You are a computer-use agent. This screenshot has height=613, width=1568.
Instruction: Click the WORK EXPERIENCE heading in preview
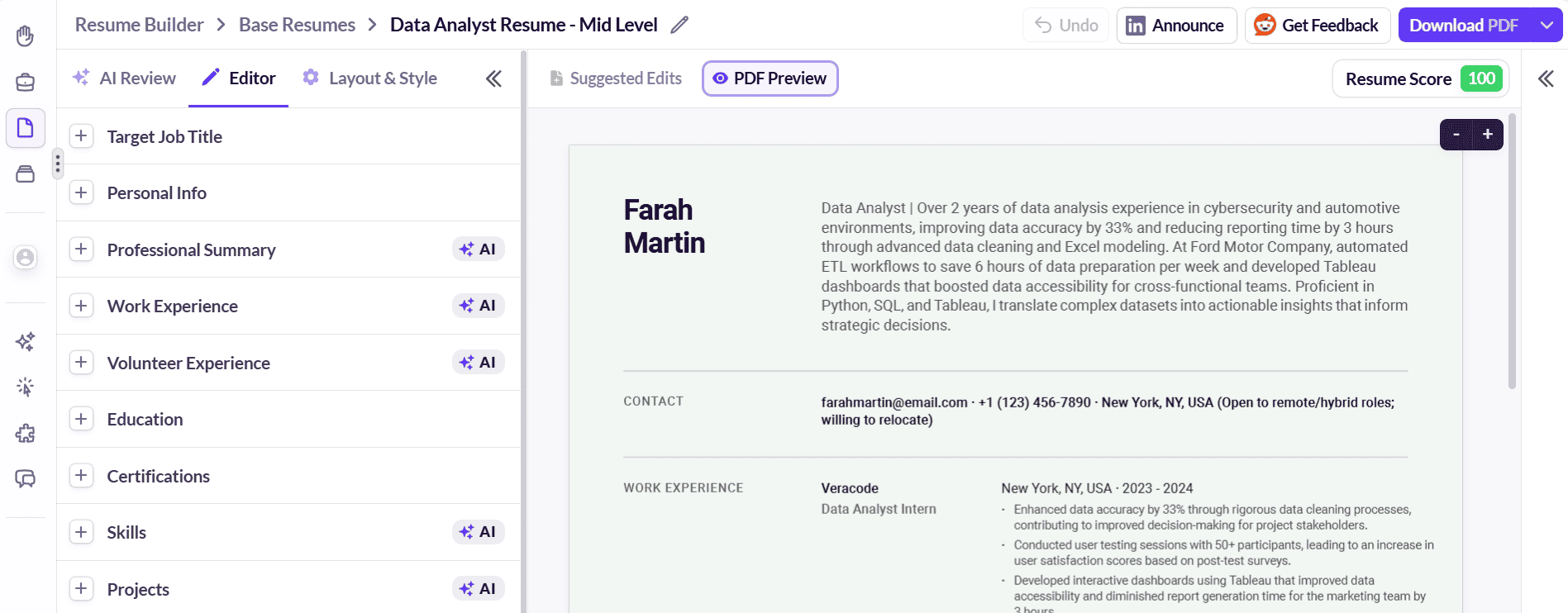pos(684,488)
